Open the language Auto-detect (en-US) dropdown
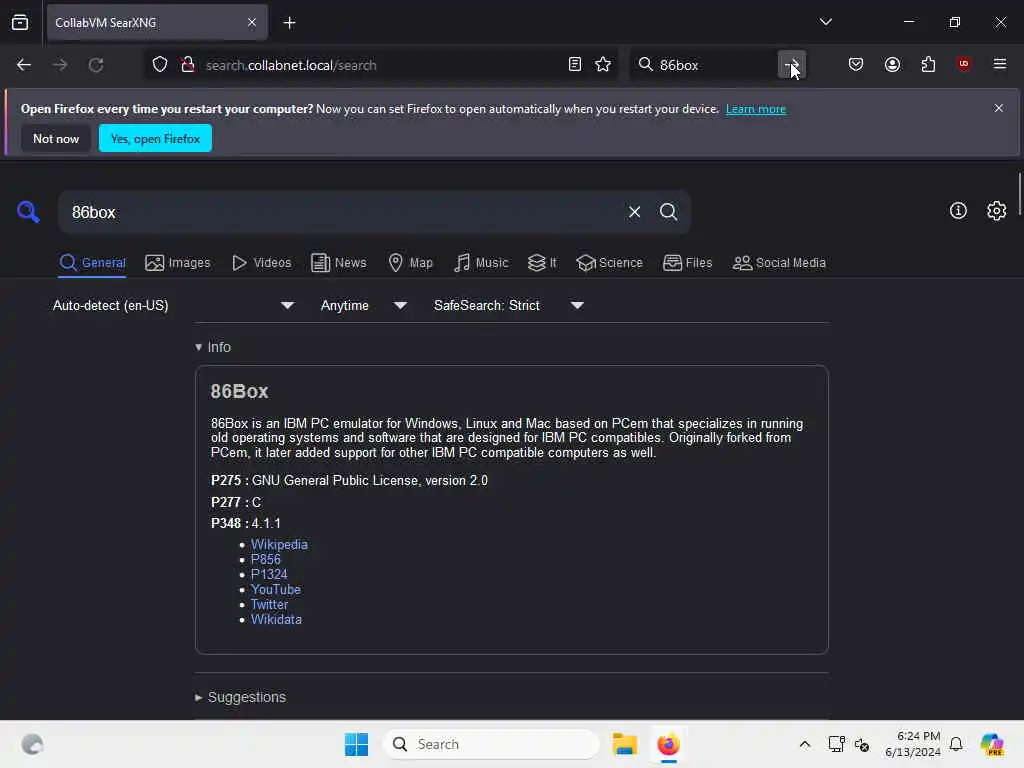The width and height of the screenshot is (1024, 768). tap(172, 305)
